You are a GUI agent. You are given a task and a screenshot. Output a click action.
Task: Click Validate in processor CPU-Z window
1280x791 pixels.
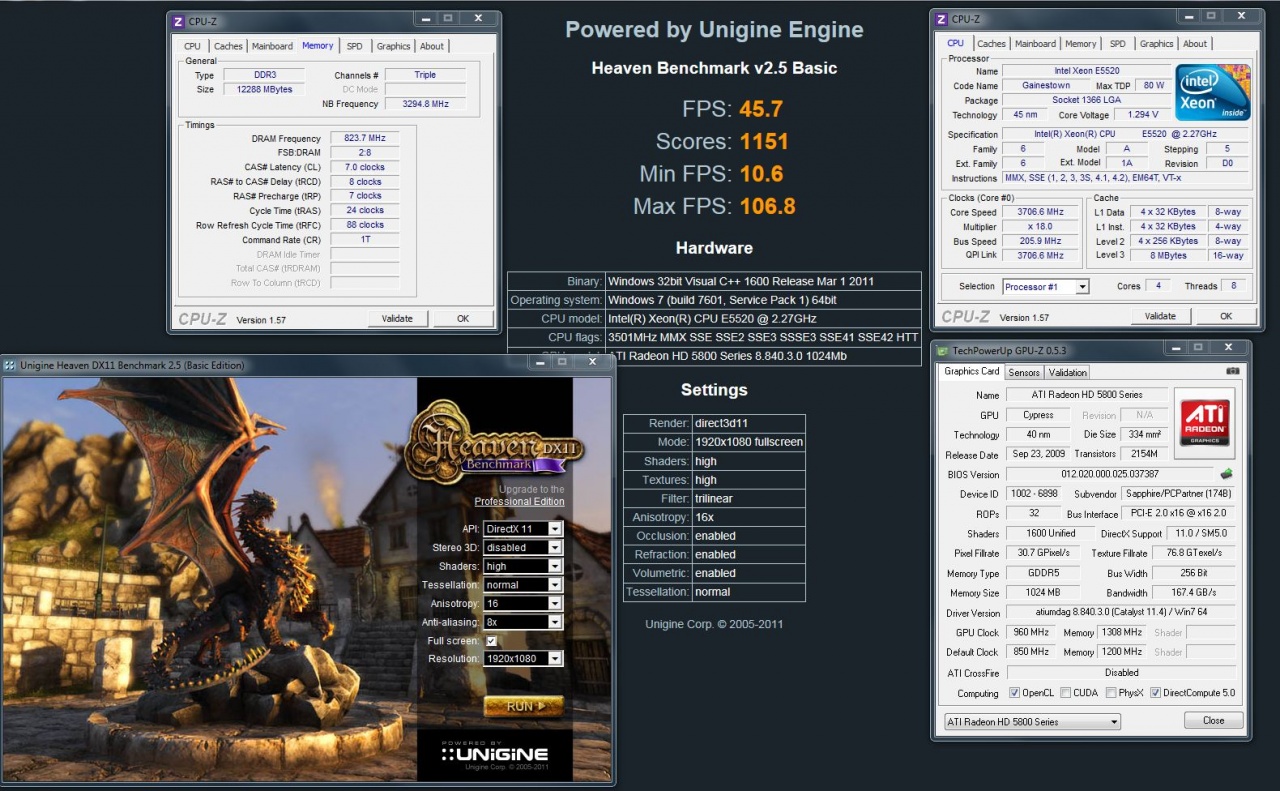coord(1160,316)
